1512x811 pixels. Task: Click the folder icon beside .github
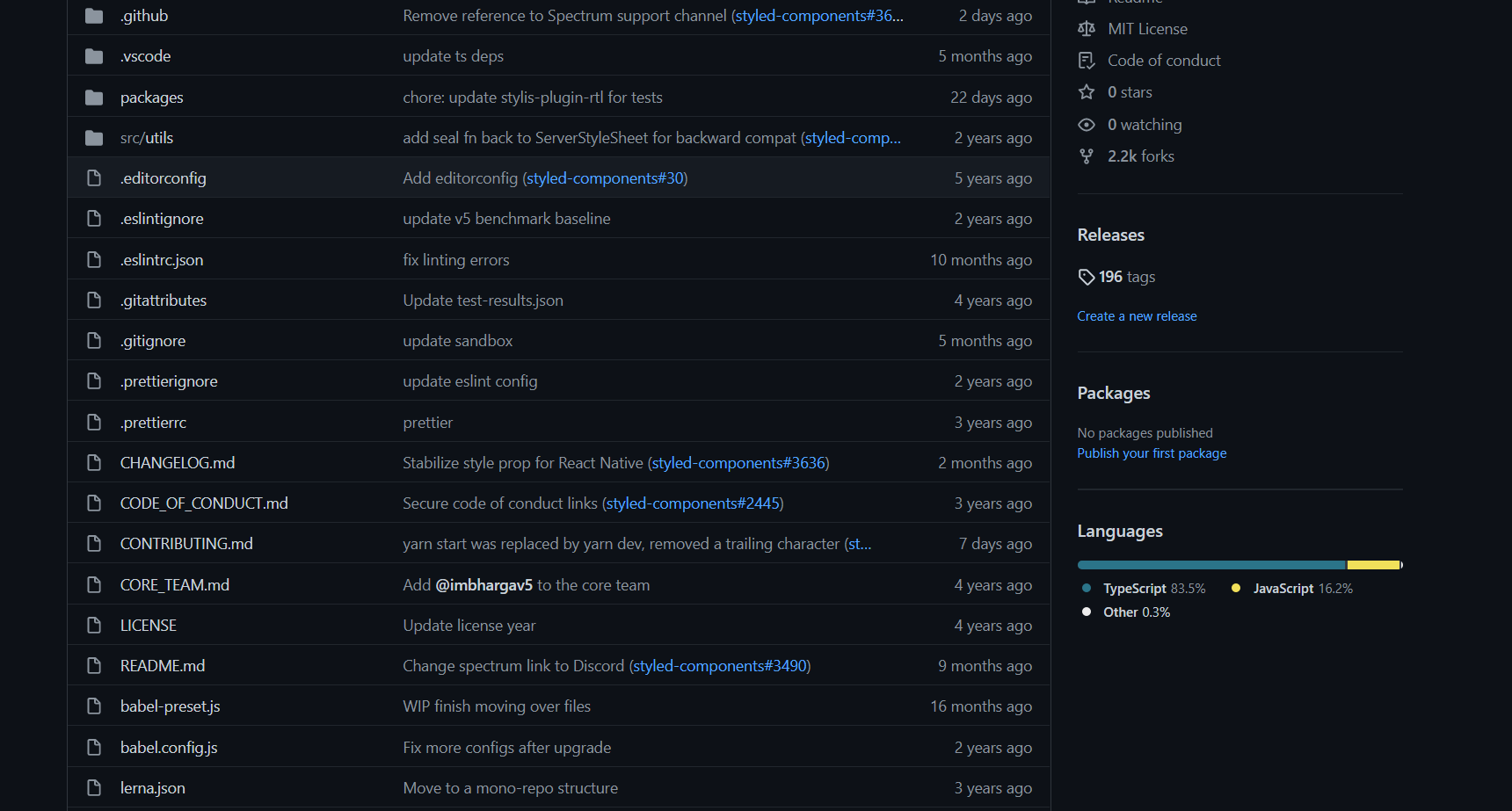coord(94,16)
